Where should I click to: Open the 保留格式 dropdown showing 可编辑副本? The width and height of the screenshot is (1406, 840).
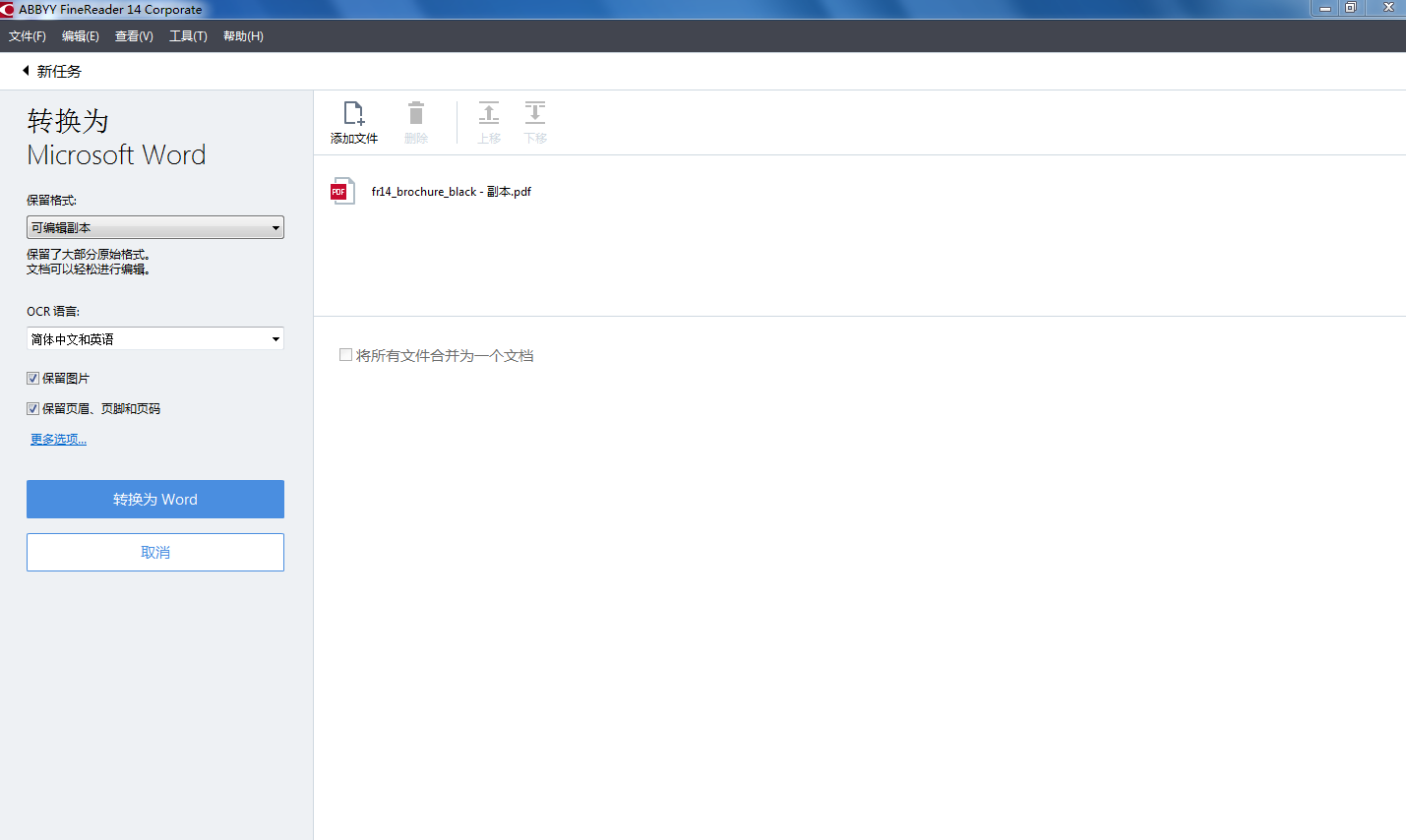154,227
